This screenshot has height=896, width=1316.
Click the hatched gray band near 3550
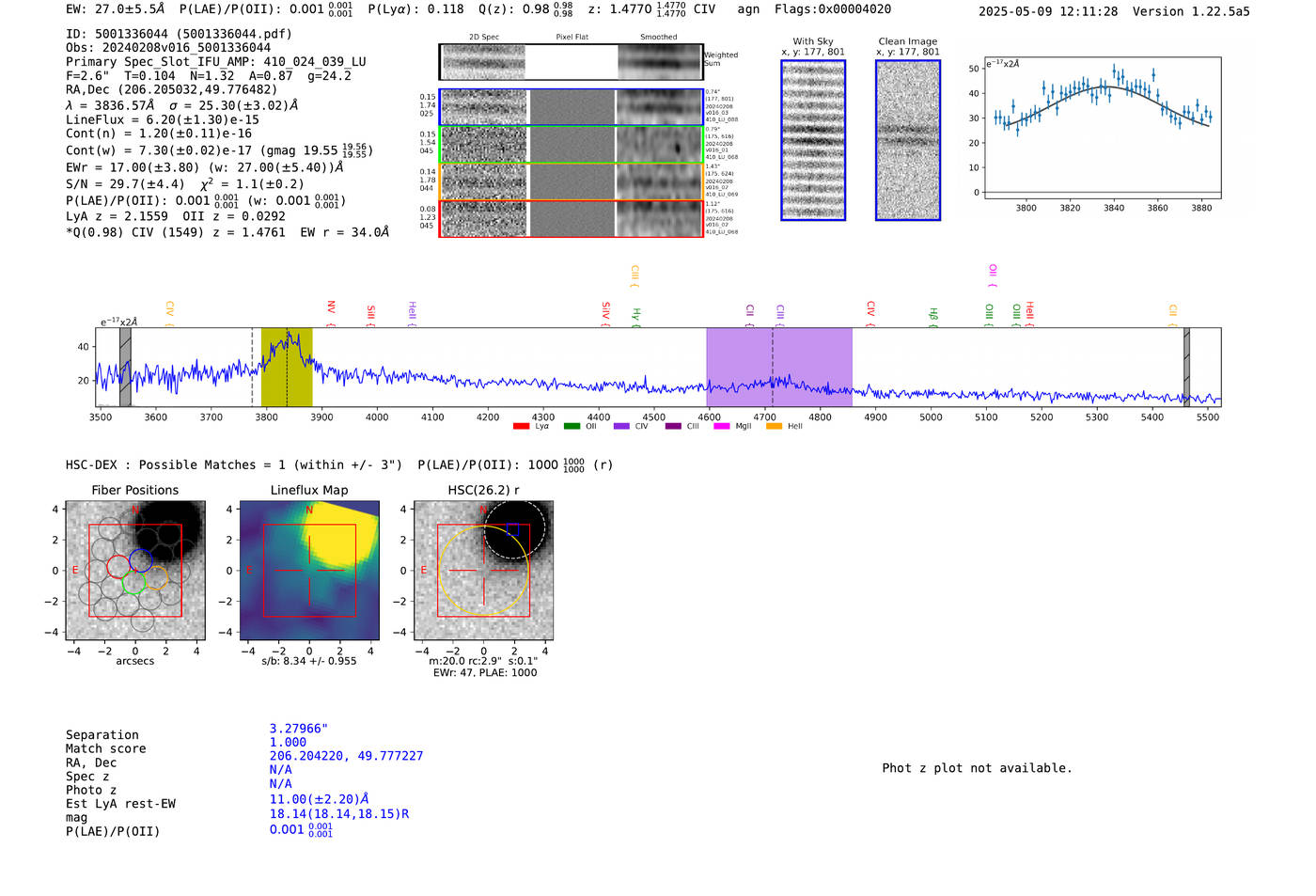point(125,367)
